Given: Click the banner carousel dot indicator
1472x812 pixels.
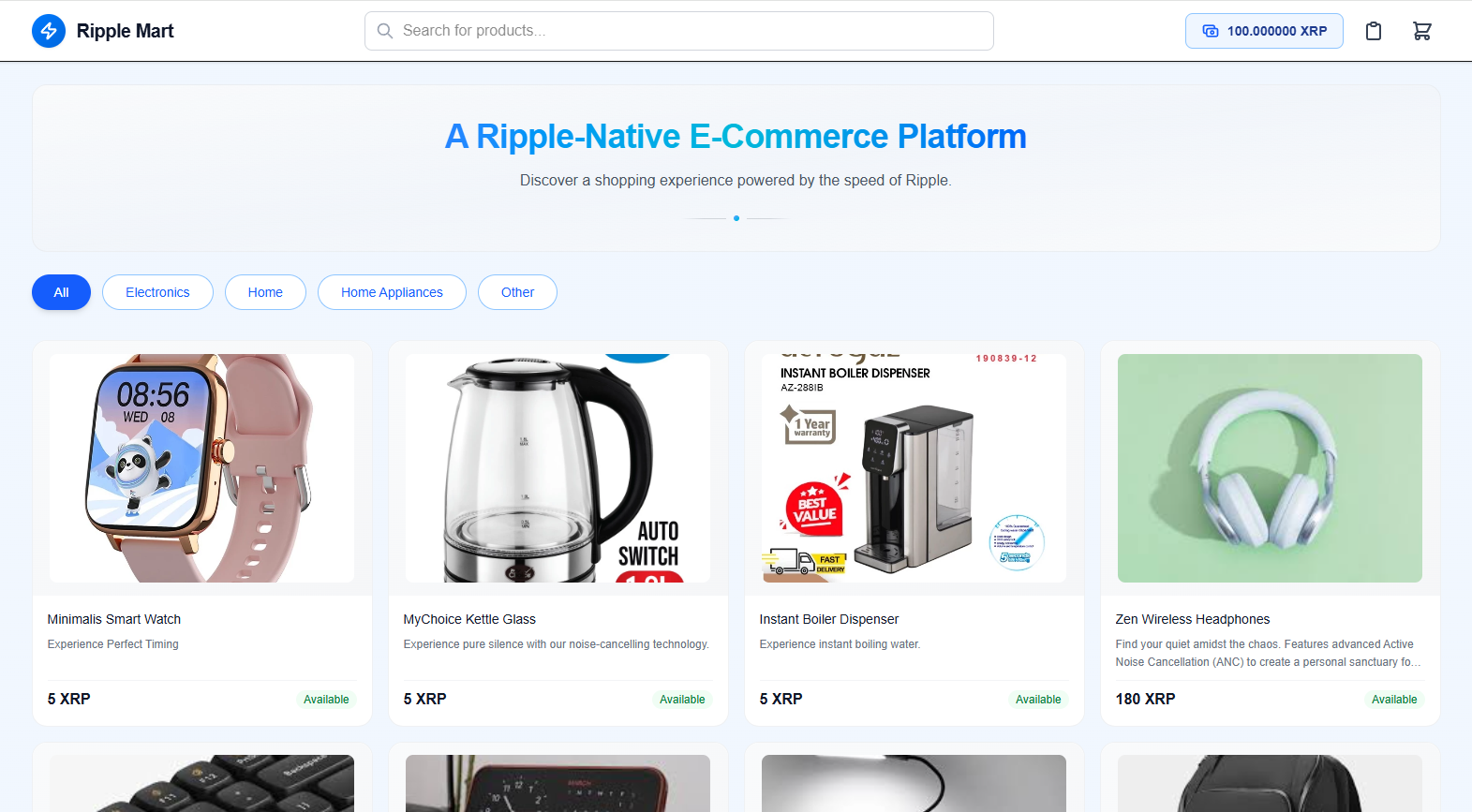Looking at the screenshot, I should click(x=736, y=218).
